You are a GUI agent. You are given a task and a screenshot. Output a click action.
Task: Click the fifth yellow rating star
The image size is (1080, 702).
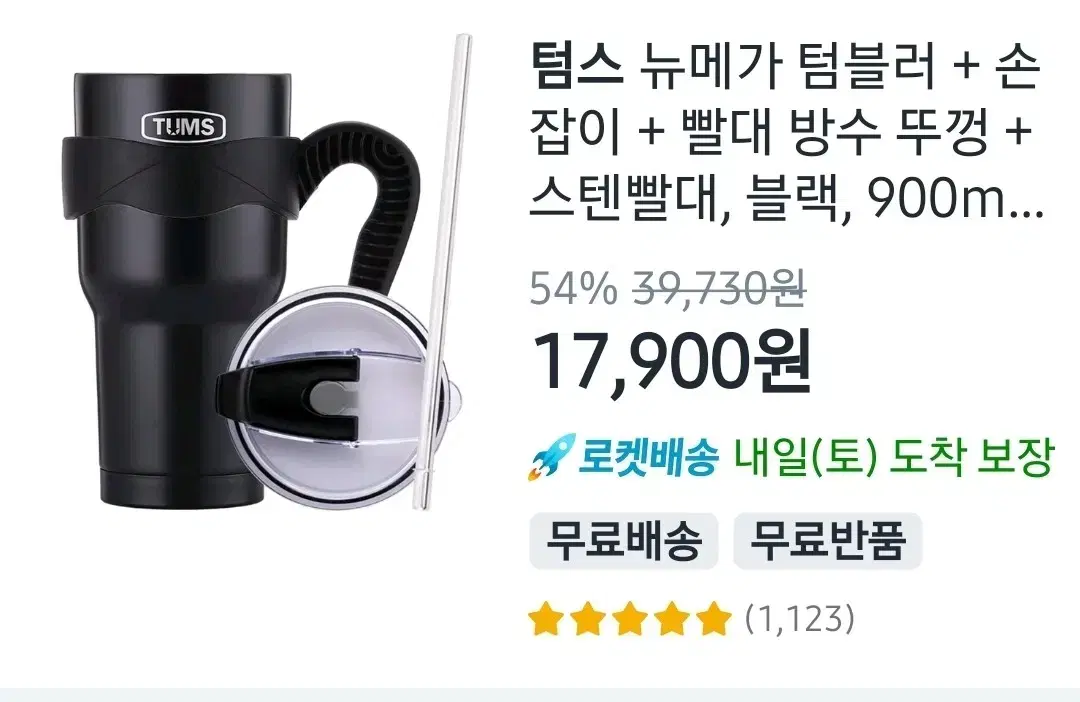[x=714, y=618]
